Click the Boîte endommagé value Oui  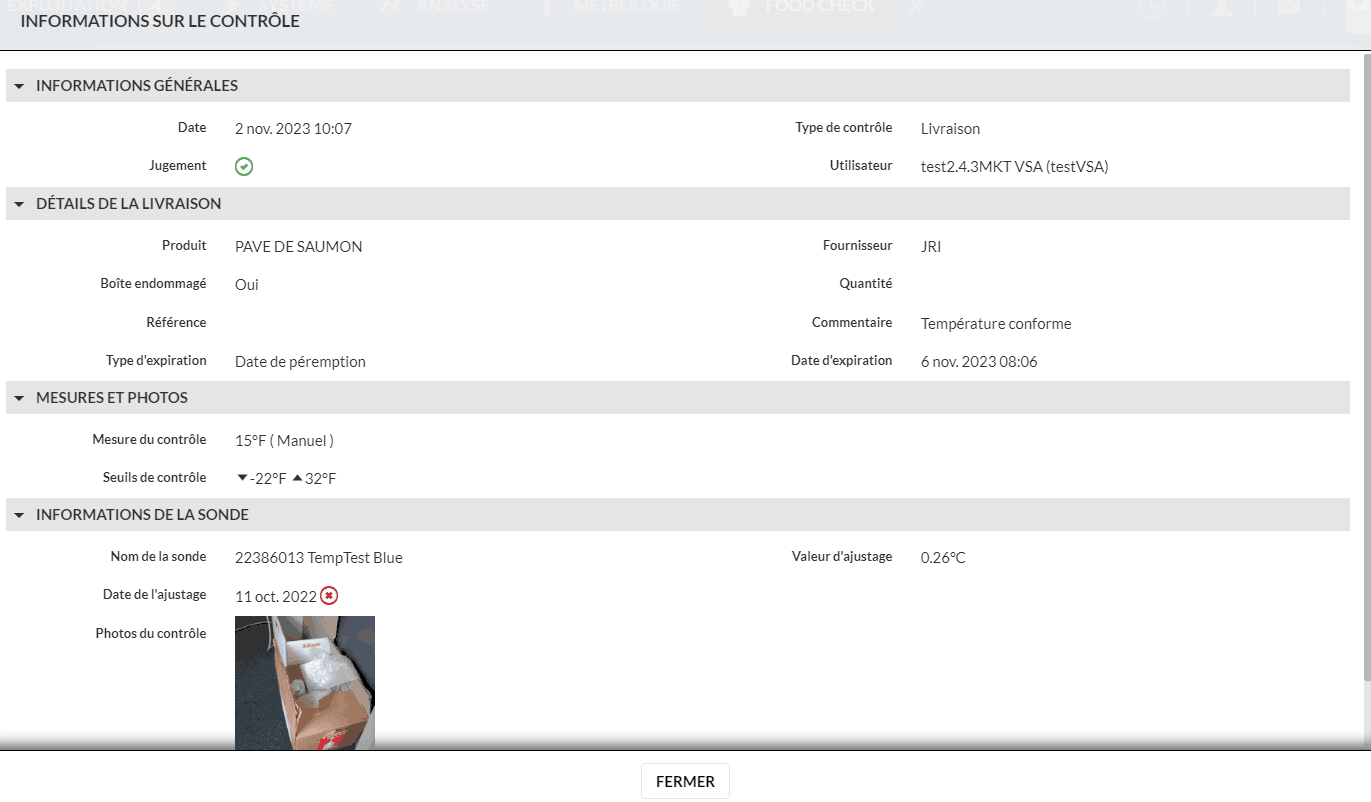(x=247, y=285)
